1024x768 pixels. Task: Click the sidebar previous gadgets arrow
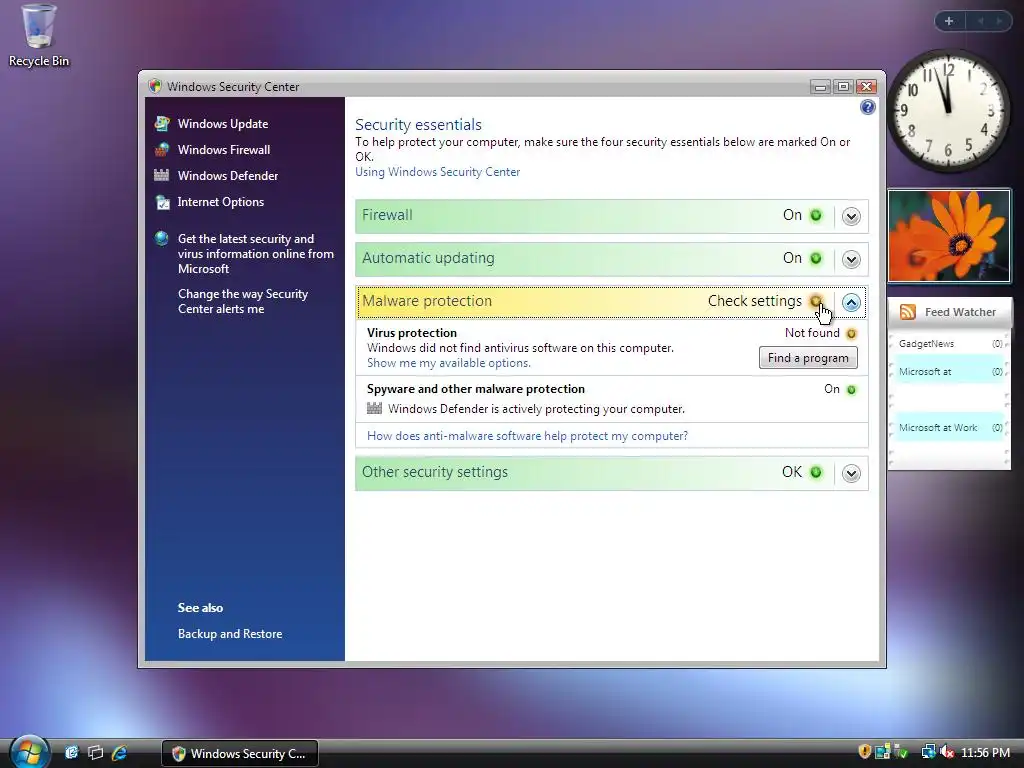coord(980,21)
